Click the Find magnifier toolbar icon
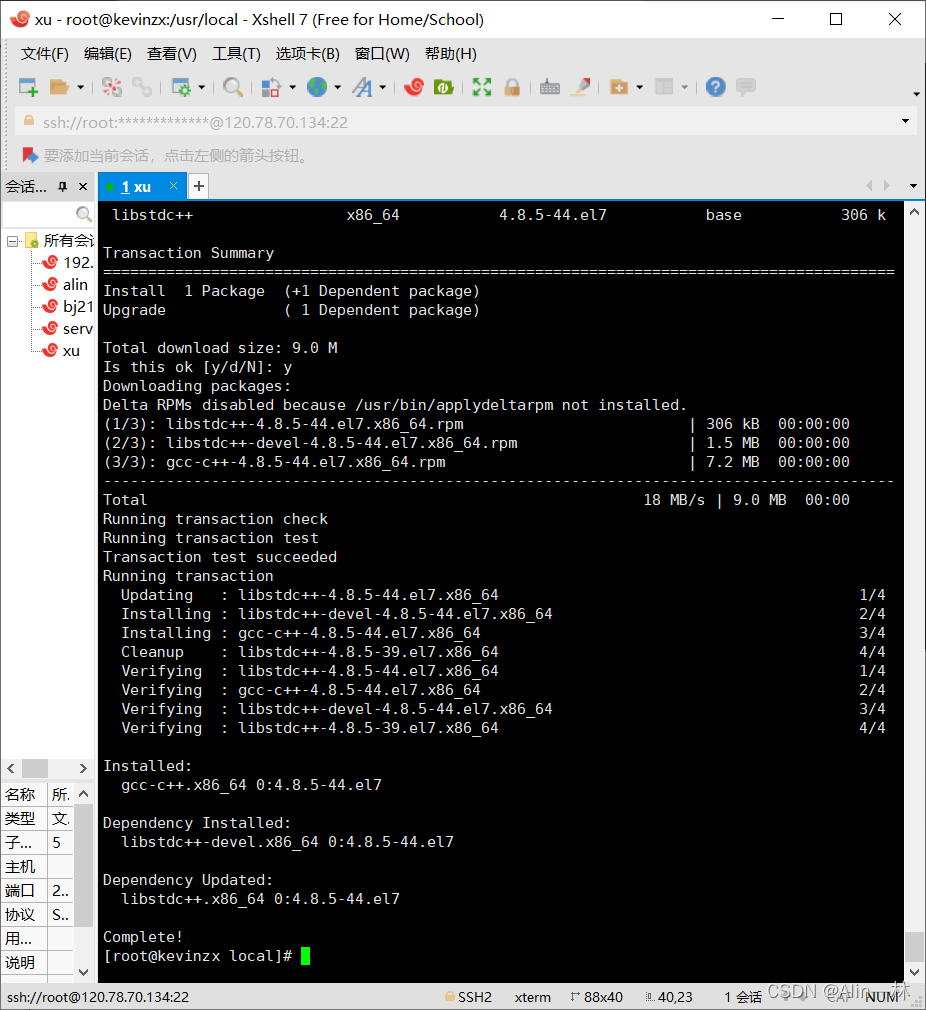The height and width of the screenshot is (1010, 926). coord(232,87)
